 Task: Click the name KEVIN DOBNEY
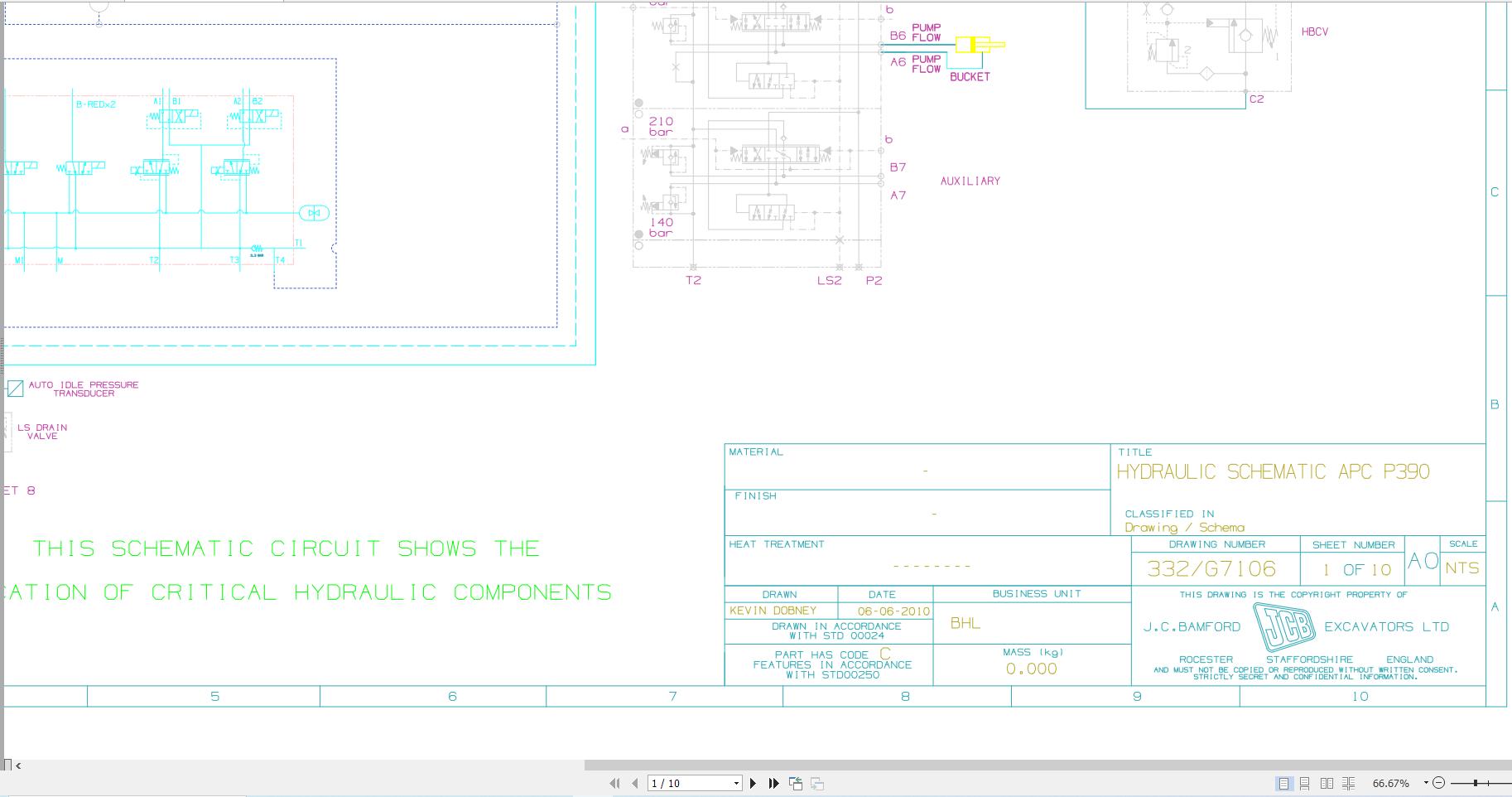pyautogui.click(x=773, y=611)
